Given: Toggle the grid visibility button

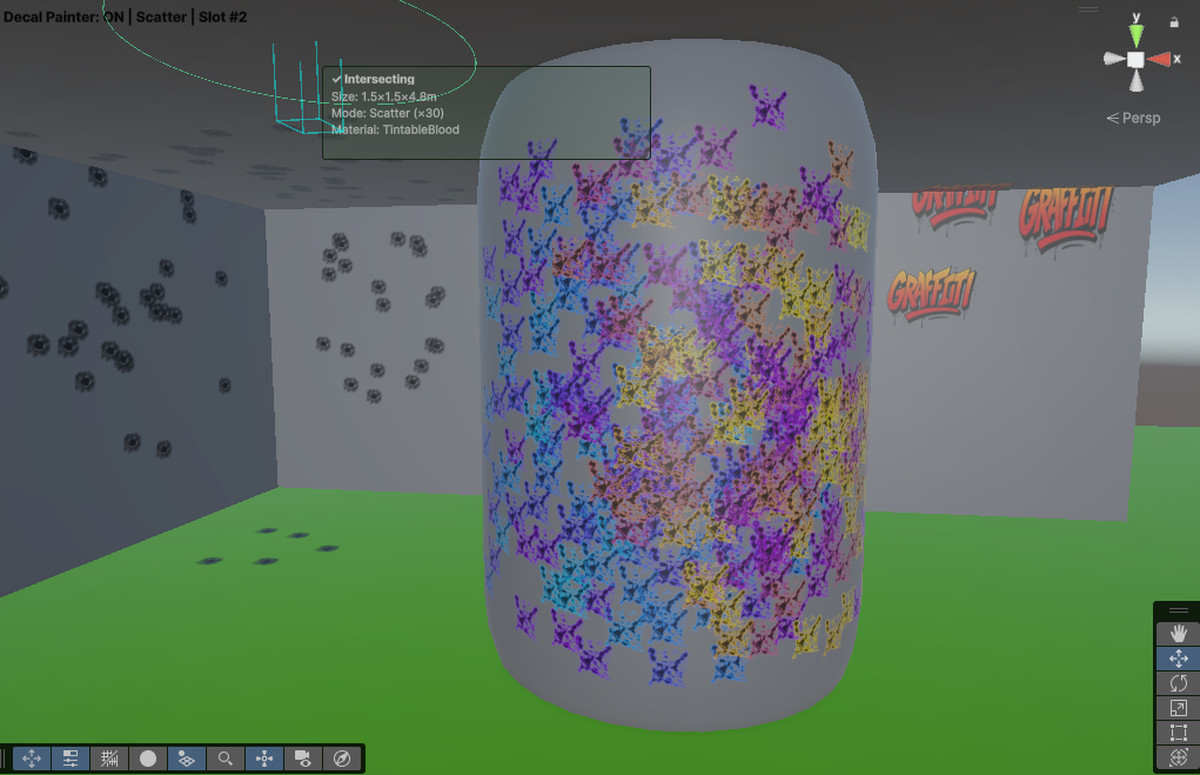Looking at the screenshot, I should (109, 759).
